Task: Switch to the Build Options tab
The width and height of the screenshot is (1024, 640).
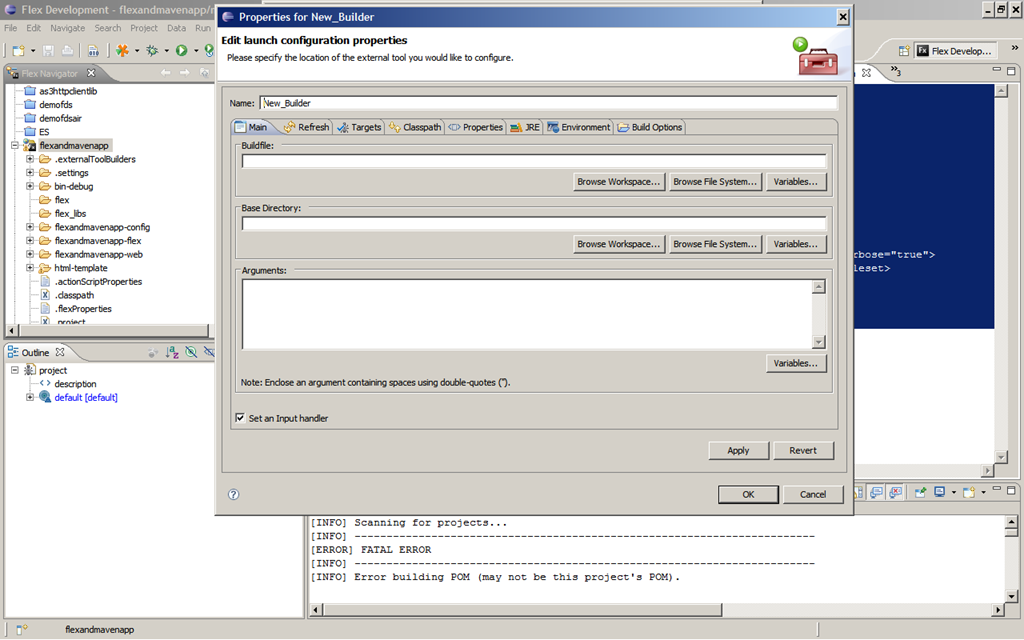Action: pos(650,127)
